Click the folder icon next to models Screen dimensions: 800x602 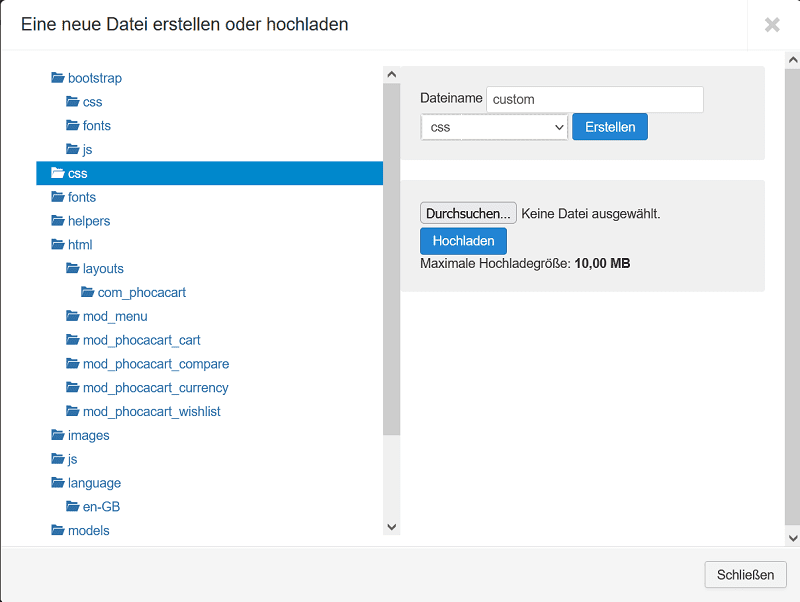point(58,530)
